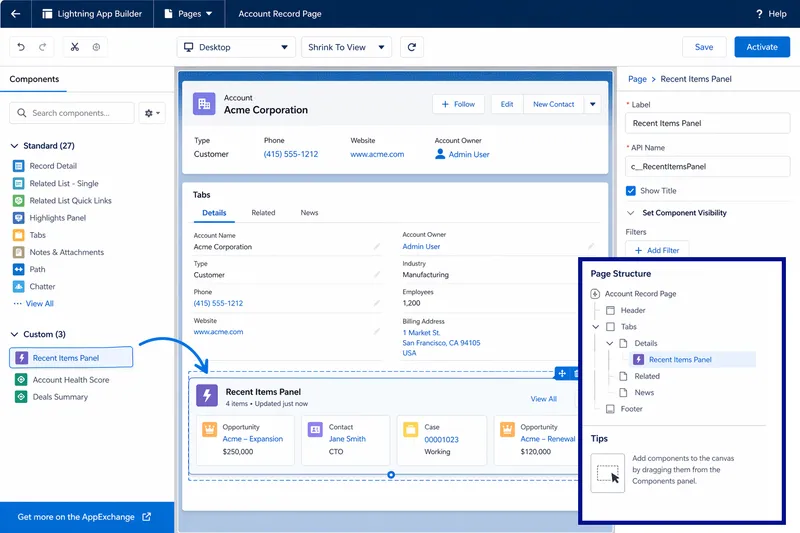Click the API Name input field
This screenshot has height=533, width=800.
coord(708,166)
